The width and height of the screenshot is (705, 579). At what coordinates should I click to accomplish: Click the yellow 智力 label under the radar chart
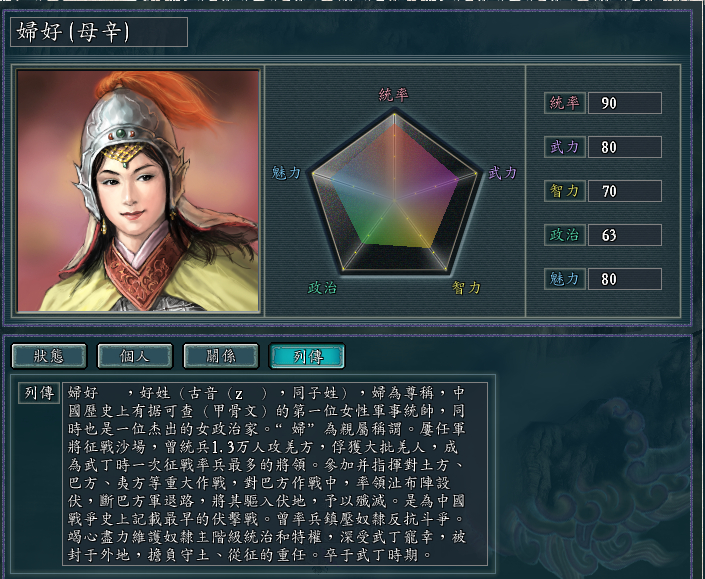(466, 288)
